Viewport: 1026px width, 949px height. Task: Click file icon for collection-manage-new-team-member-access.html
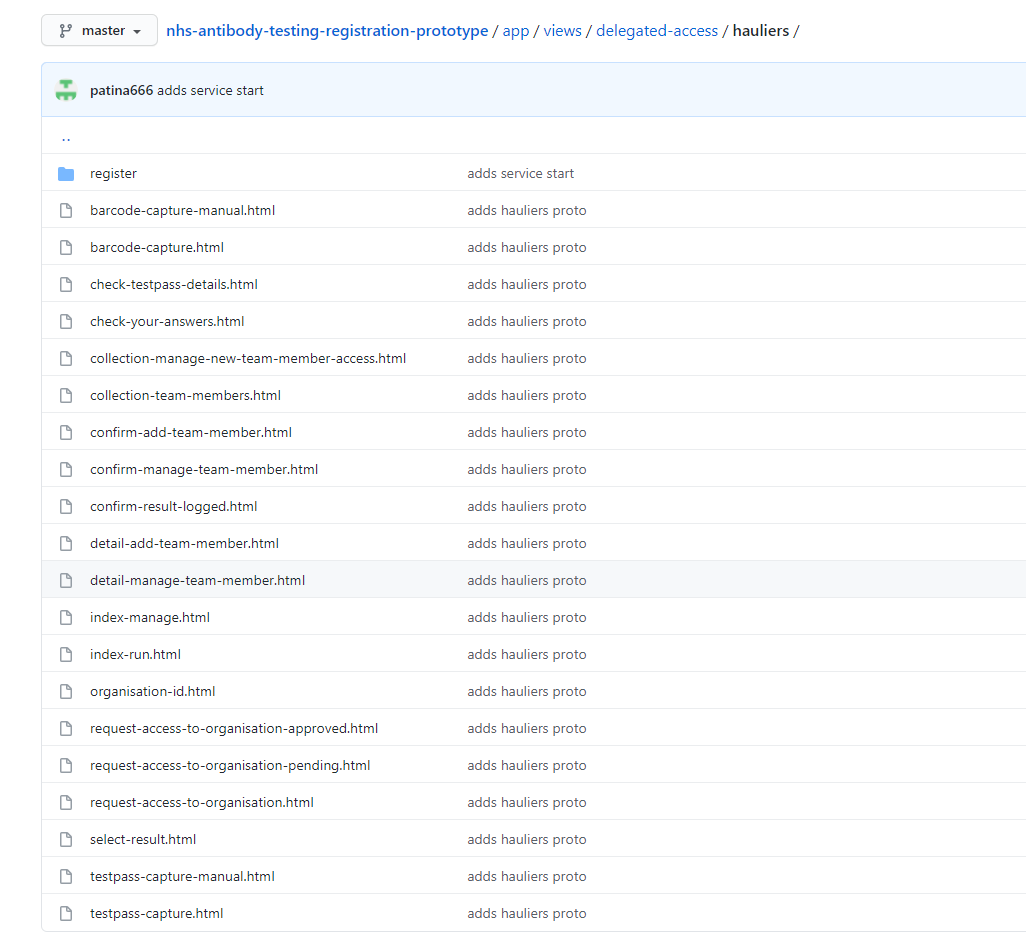pyautogui.click(x=66, y=358)
